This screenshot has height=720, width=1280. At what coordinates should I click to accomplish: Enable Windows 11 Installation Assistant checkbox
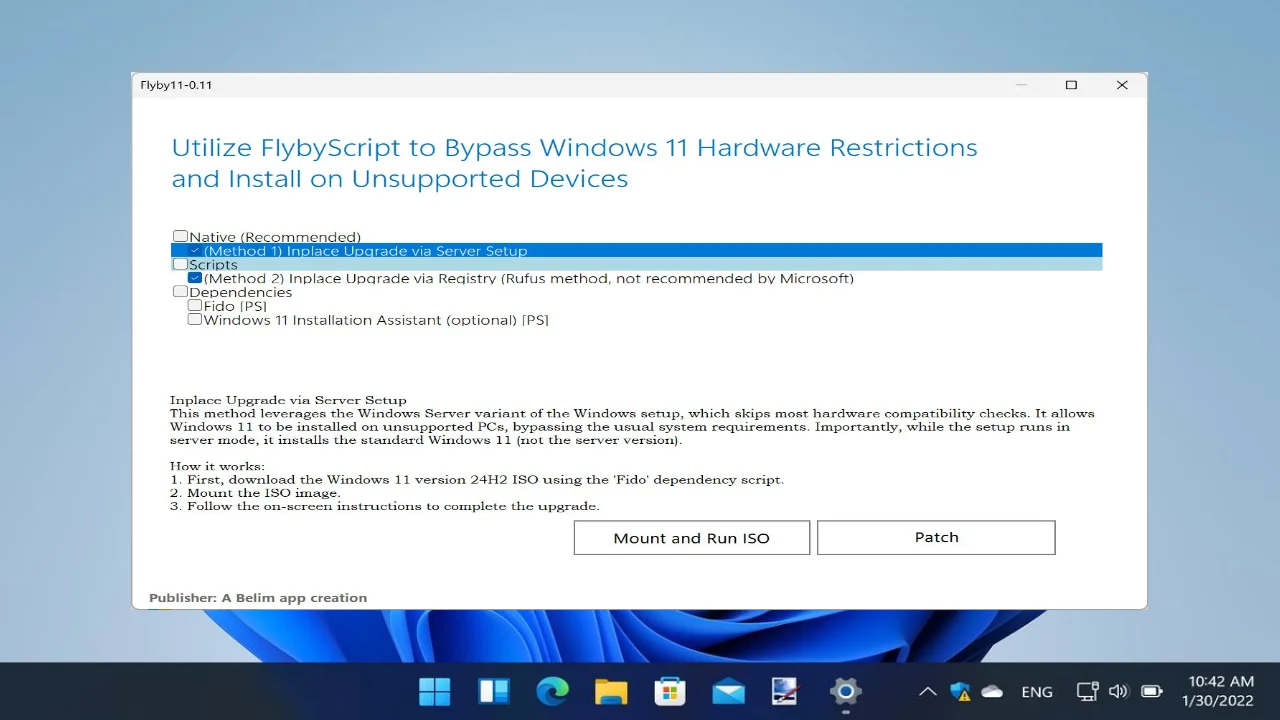tap(195, 320)
